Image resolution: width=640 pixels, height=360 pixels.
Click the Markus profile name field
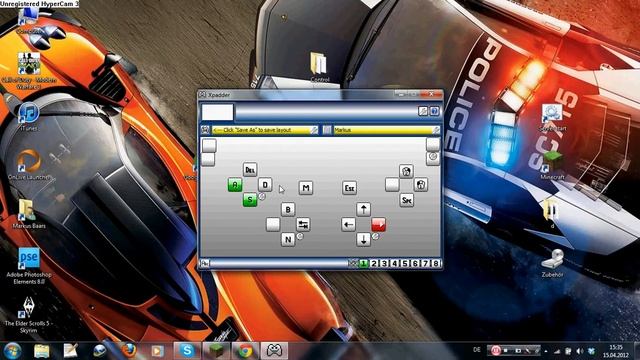[383, 130]
